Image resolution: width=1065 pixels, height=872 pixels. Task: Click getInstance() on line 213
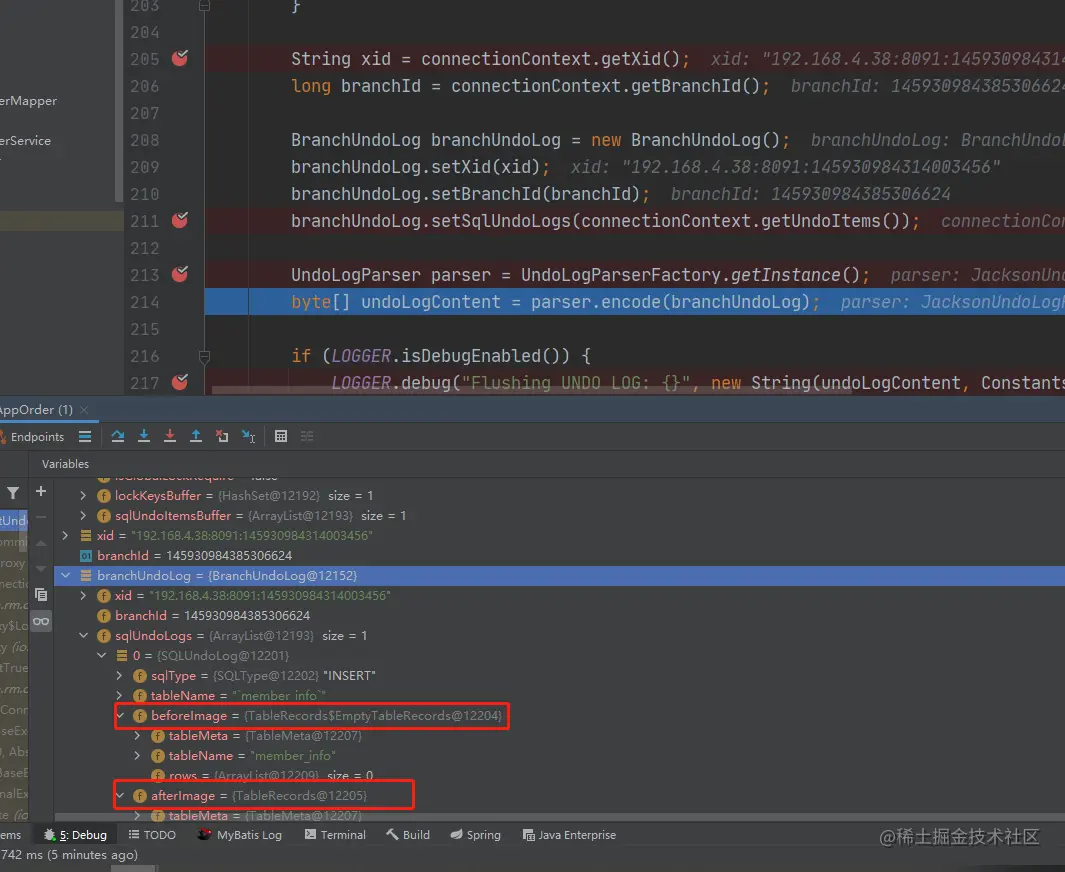(x=795, y=275)
